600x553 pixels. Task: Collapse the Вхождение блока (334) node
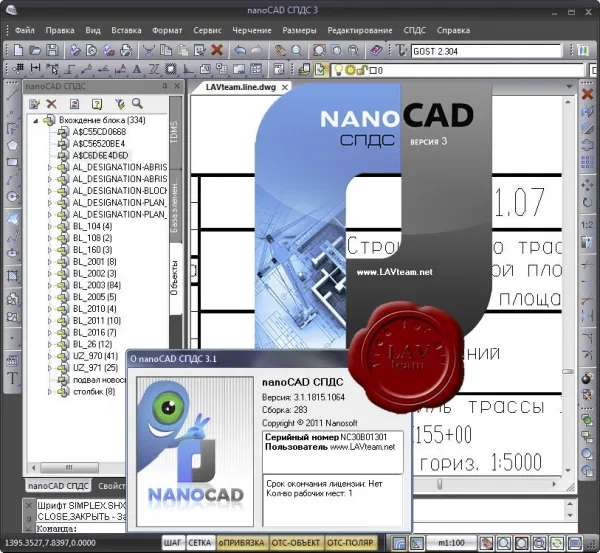(x=36, y=121)
